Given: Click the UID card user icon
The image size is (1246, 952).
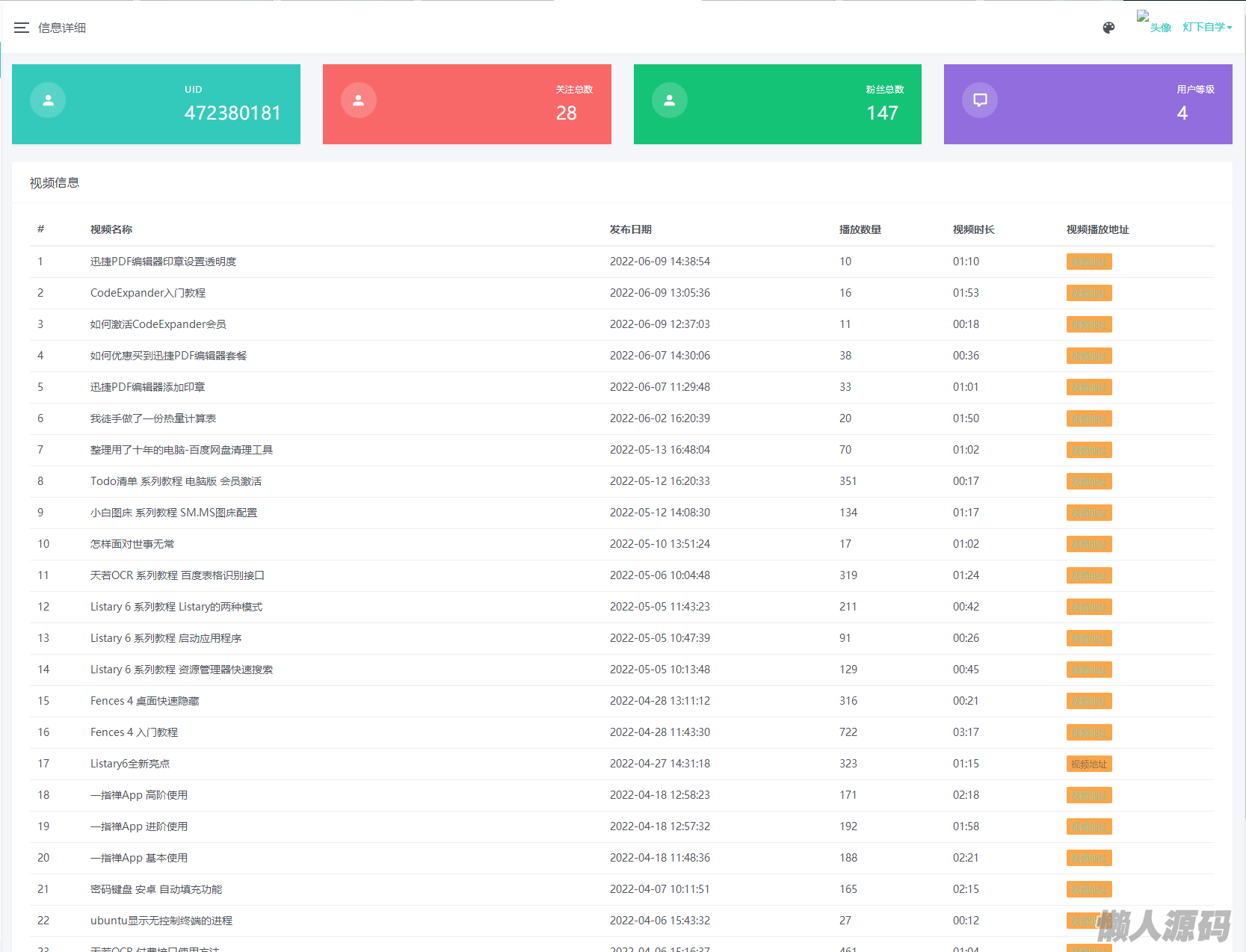Looking at the screenshot, I should (x=48, y=100).
